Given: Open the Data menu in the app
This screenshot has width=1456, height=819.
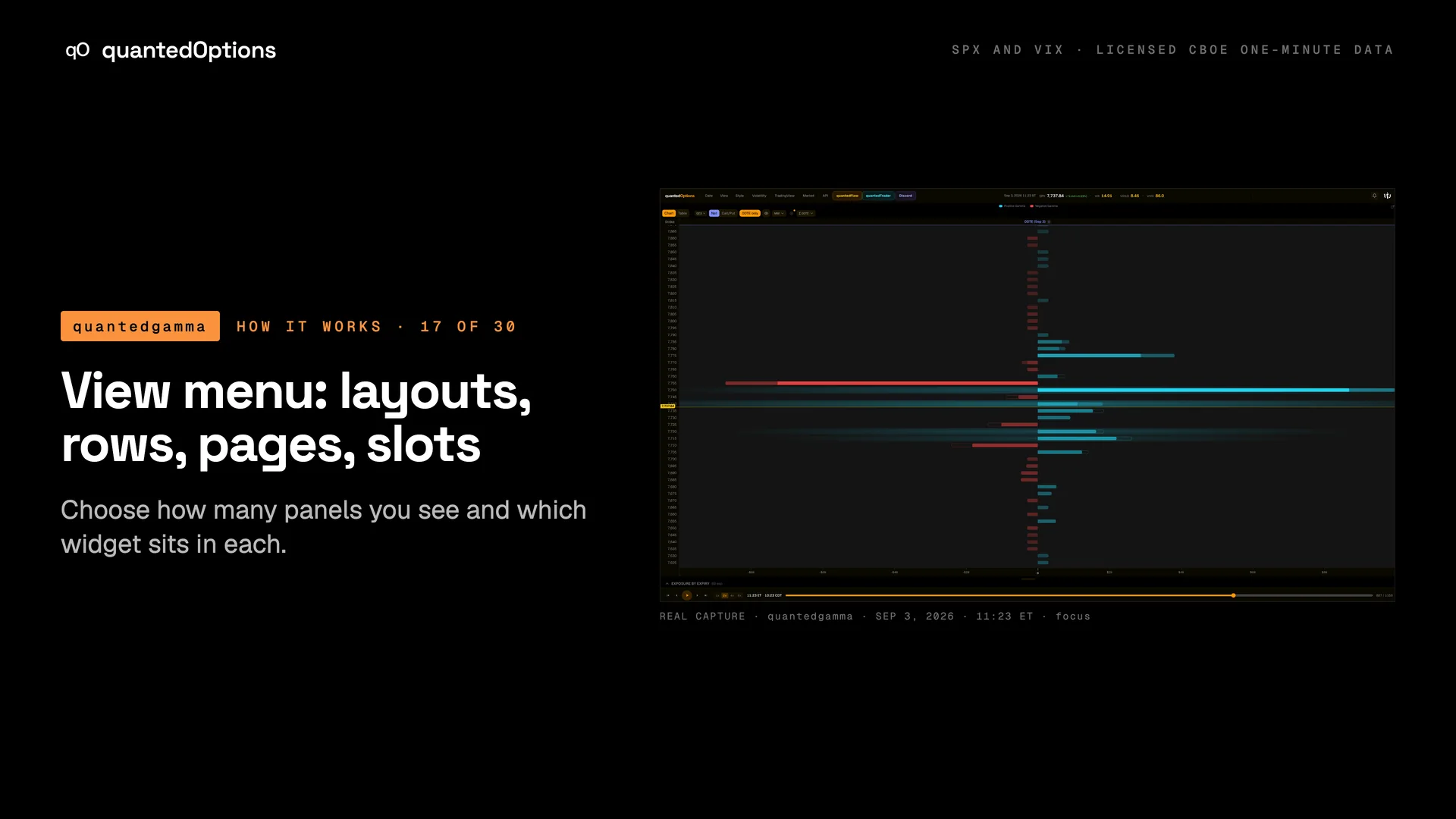Looking at the screenshot, I should (709, 196).
